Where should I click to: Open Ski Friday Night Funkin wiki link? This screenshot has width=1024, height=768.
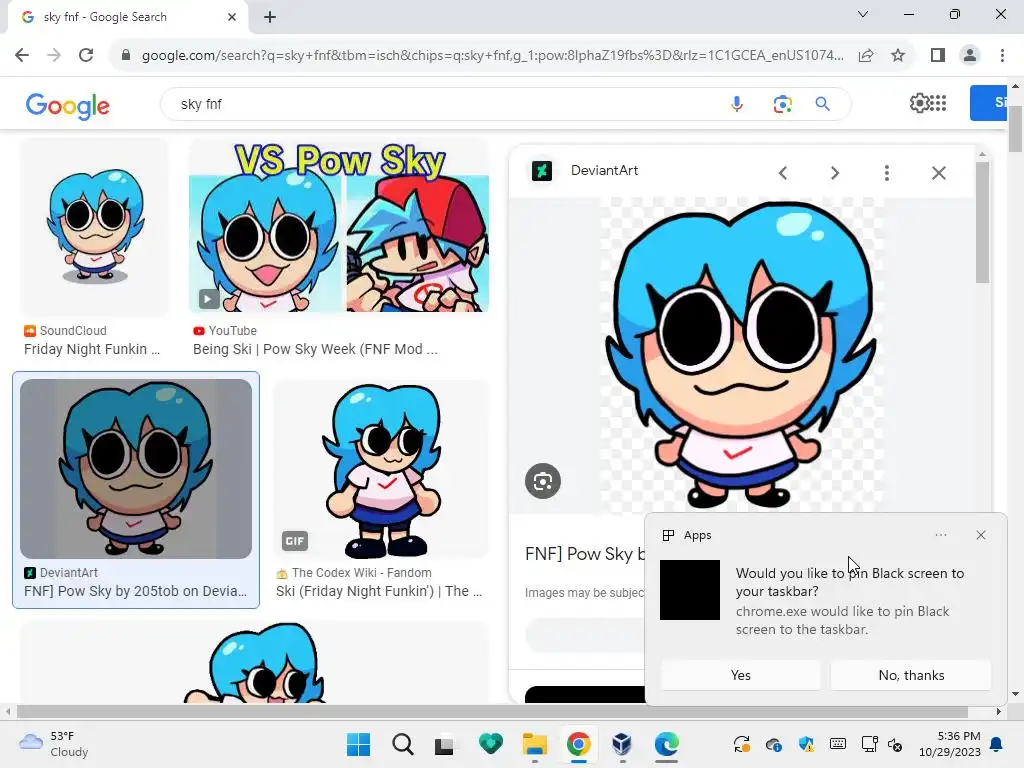pyautogui.click(x=379, y=591)
